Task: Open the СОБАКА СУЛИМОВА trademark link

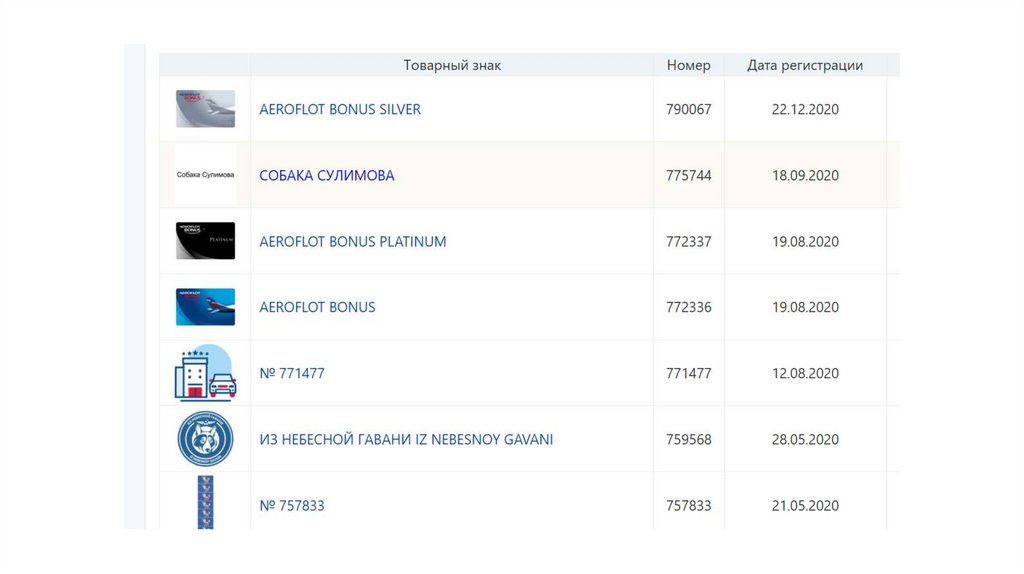Action: pyautogui.click(x=327, y=175)
